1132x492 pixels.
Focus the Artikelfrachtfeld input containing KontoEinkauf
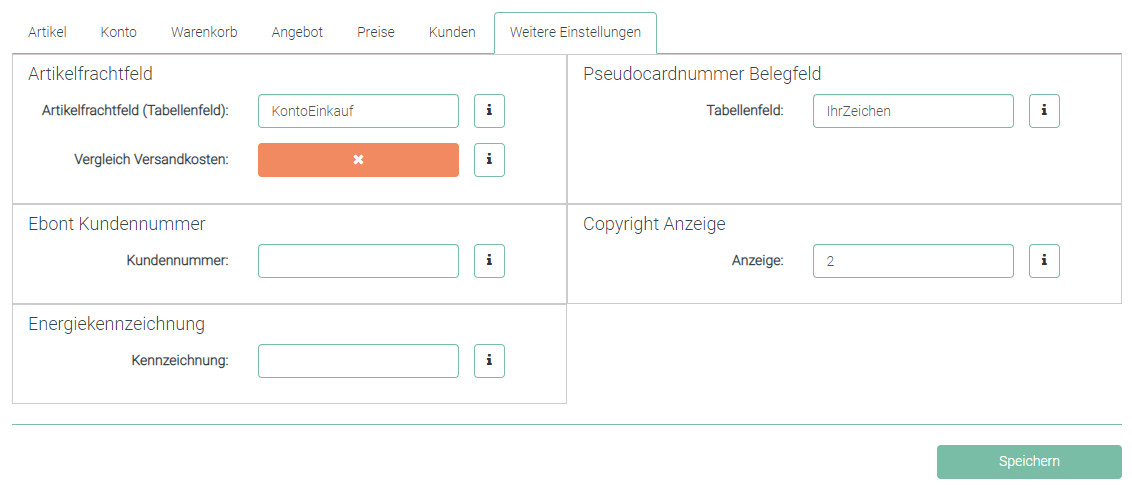358,111
